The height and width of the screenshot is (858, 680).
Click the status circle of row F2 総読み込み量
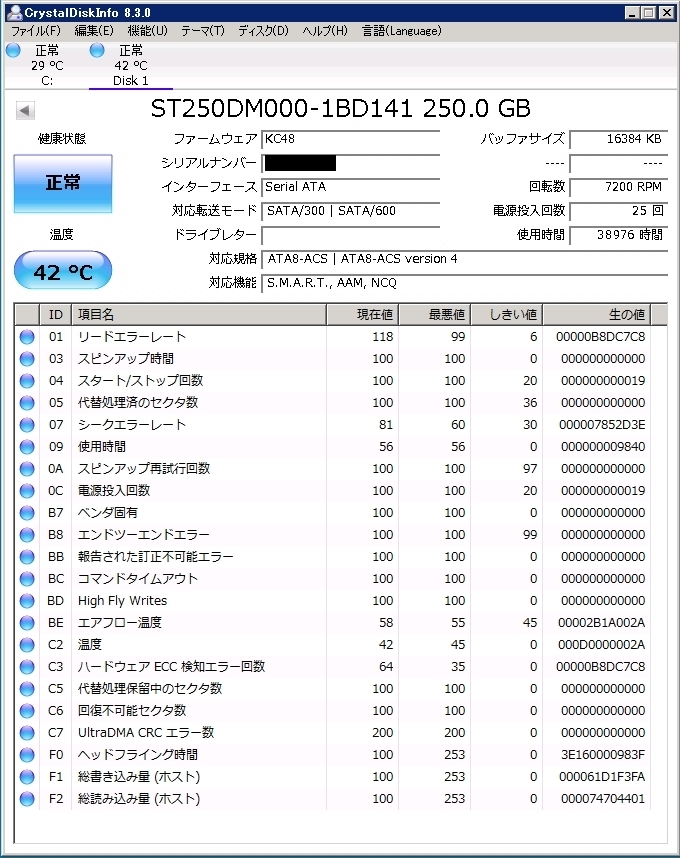point(27,798)
